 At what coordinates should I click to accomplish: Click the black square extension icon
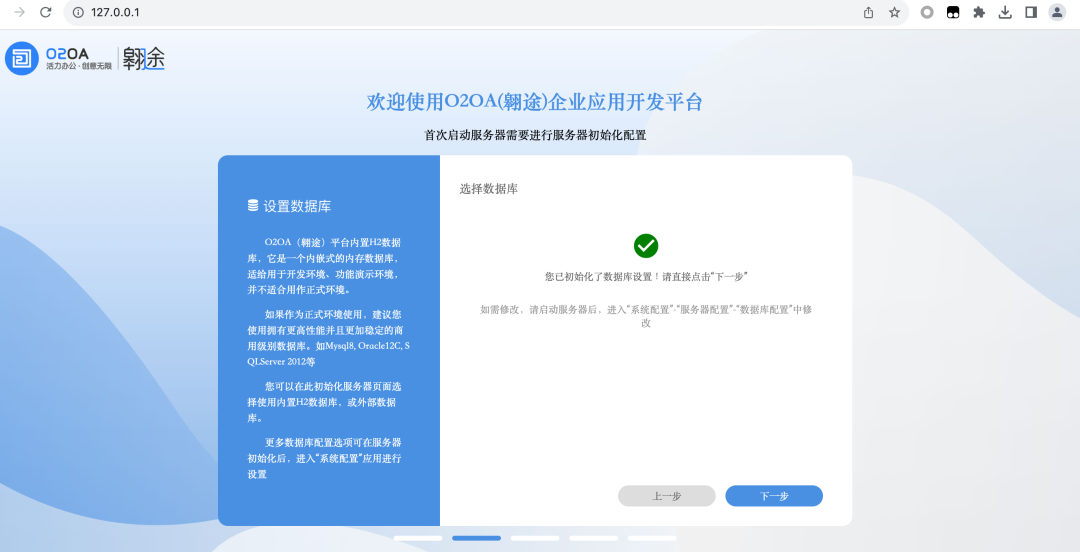tap(953, 12)
